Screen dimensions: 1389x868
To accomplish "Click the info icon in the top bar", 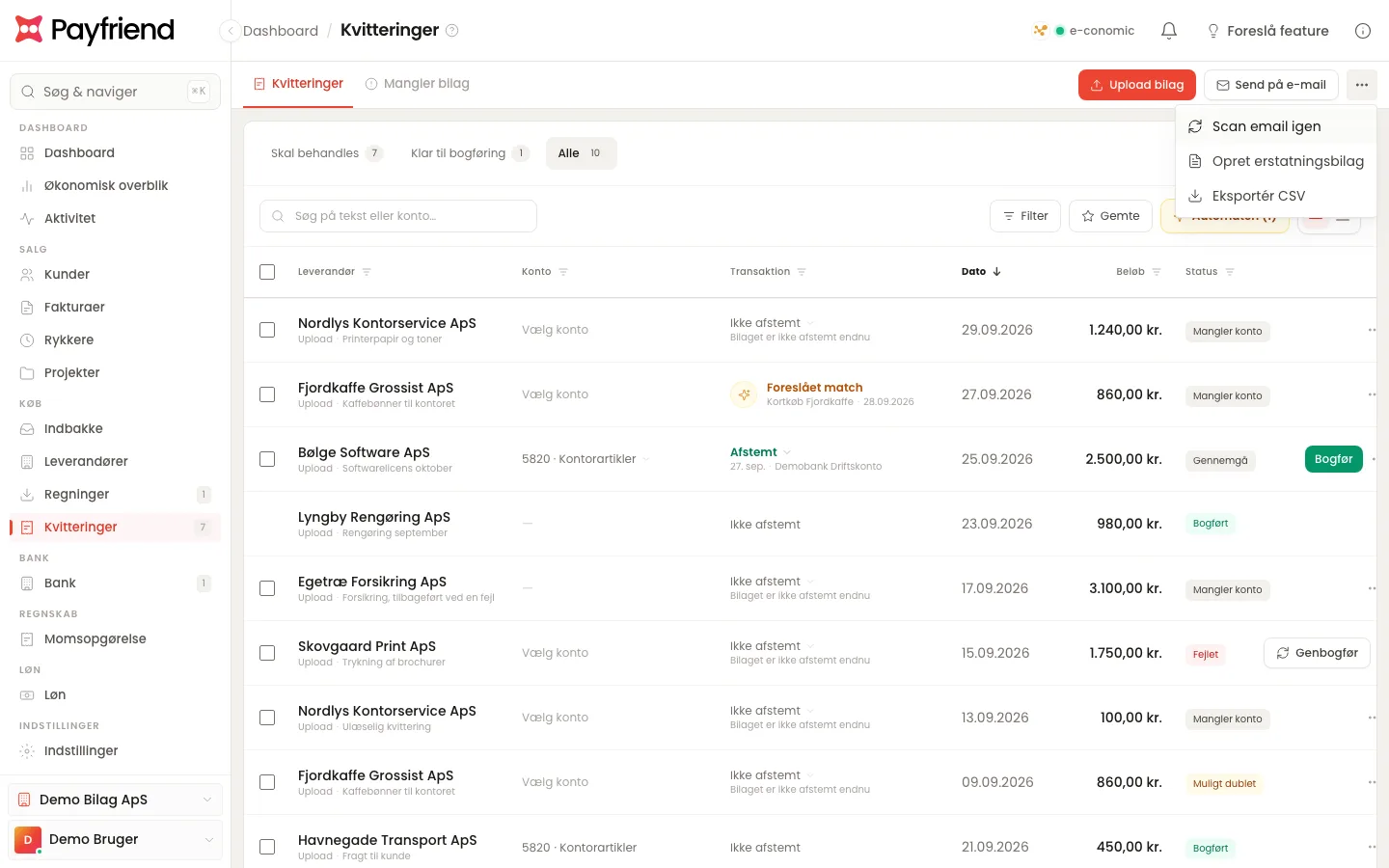I will click(1363, 31).
